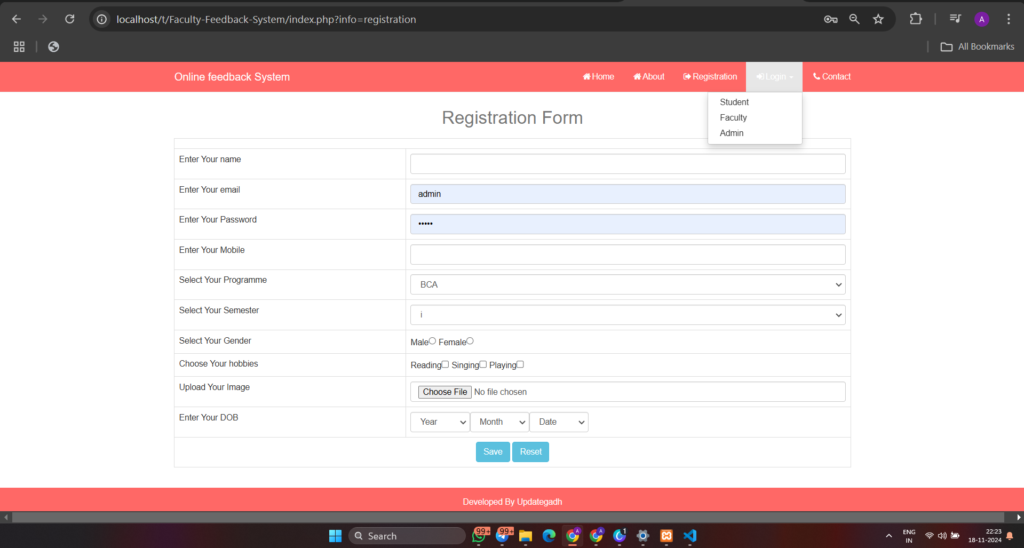The height and width of the screenshot is (548, 1024).
Task: Choose Faculty login option
Action: click(733, 118)
